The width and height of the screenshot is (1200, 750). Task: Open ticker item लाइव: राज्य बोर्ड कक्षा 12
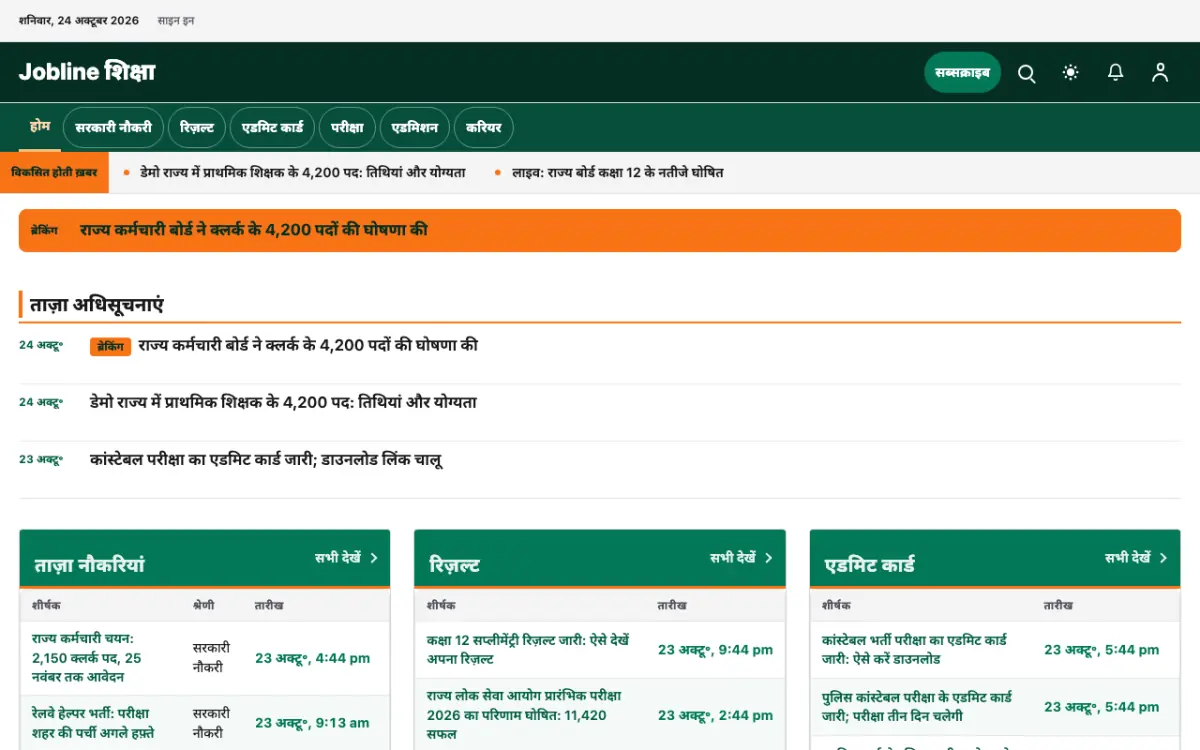click(x=618, y=173)
